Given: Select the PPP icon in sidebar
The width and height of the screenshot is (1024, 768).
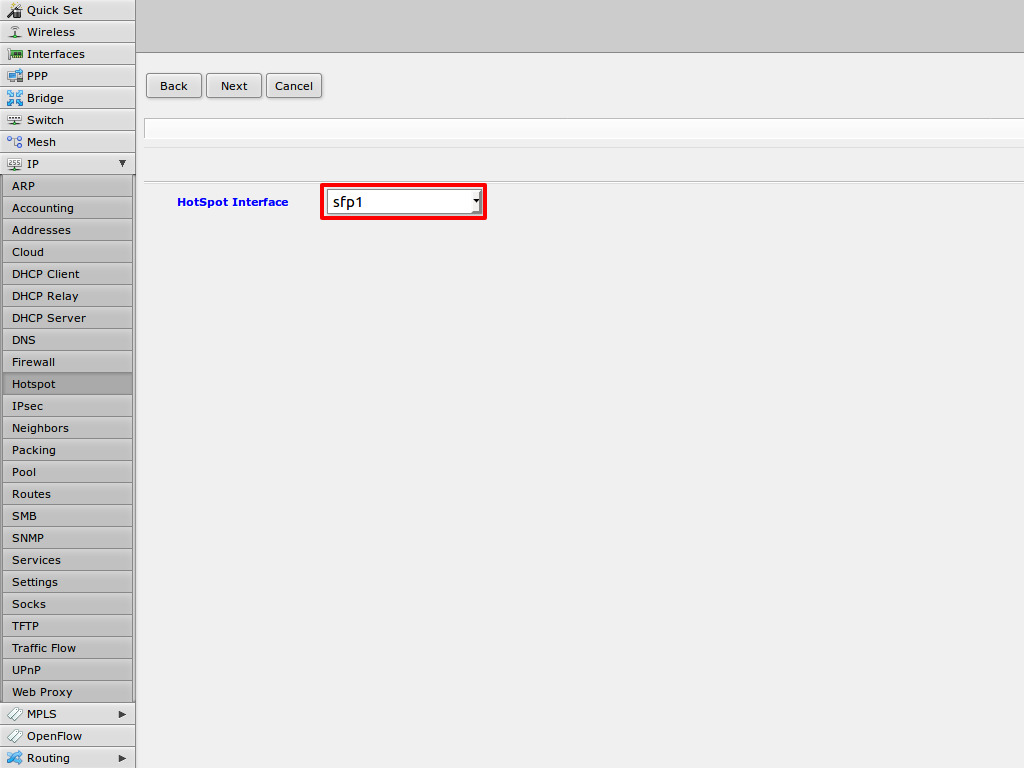Looking at the screenshot, I should (14, 76).
